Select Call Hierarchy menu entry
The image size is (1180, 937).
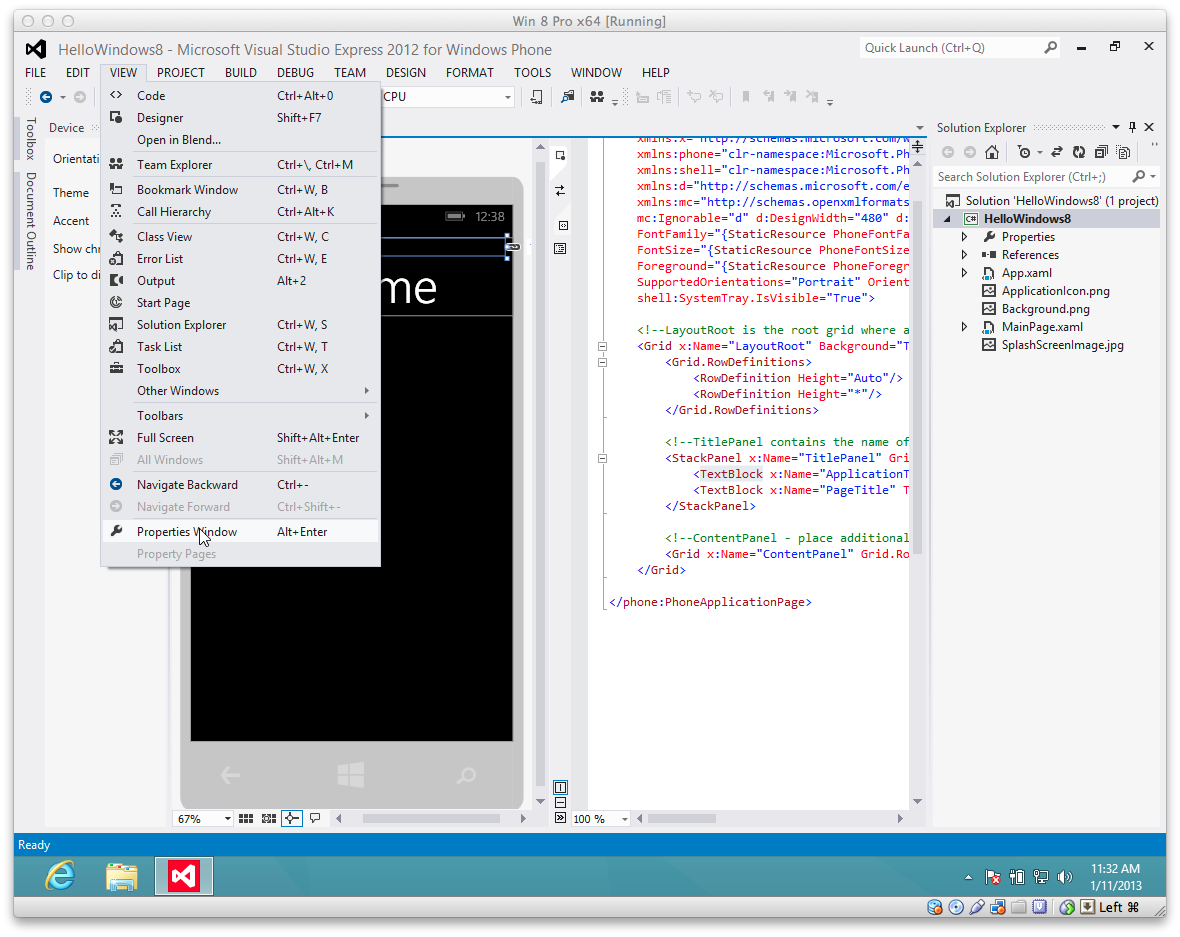coord(240,211)
